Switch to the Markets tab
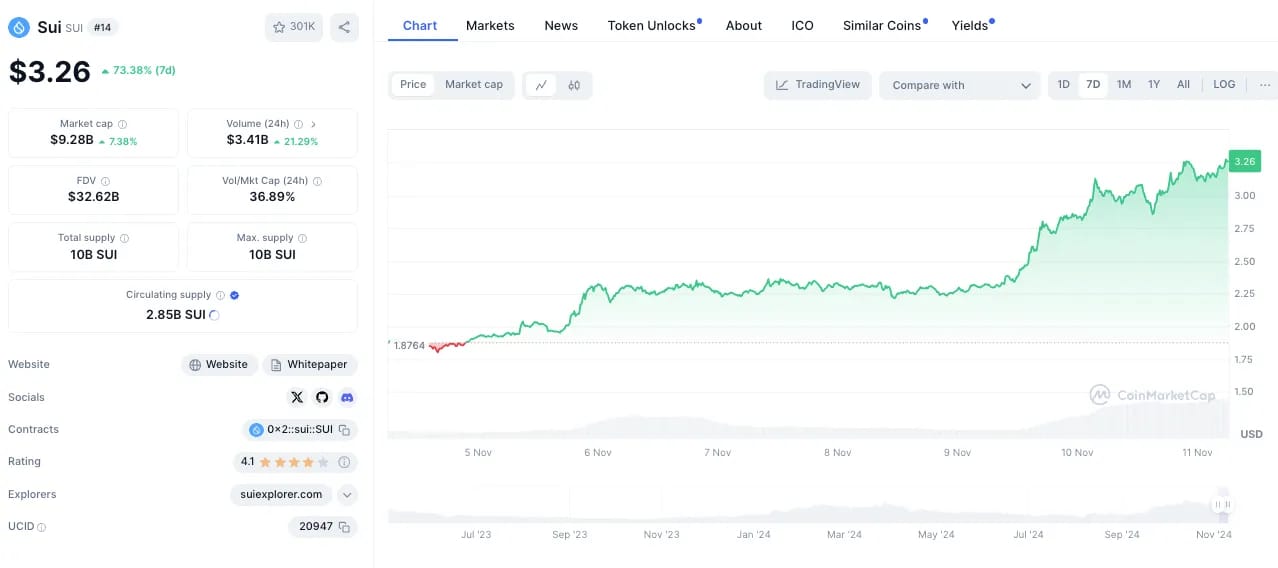Viewport: 1278px width, 568px height. click(490, 26)
